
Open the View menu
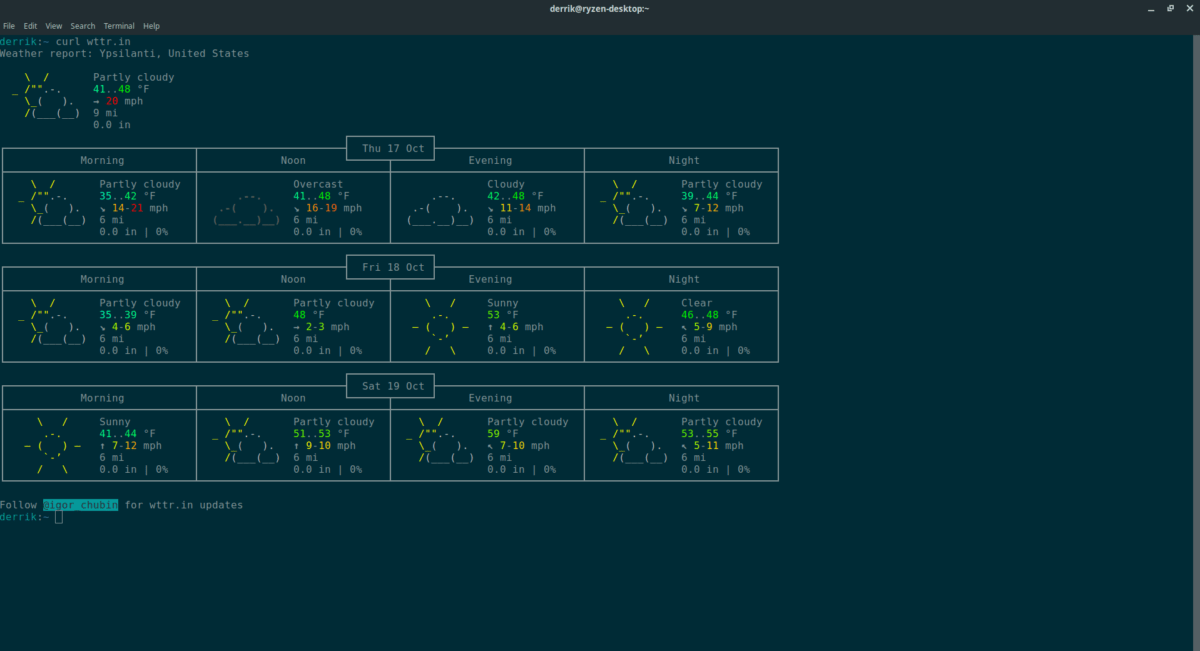coord(54,25)
